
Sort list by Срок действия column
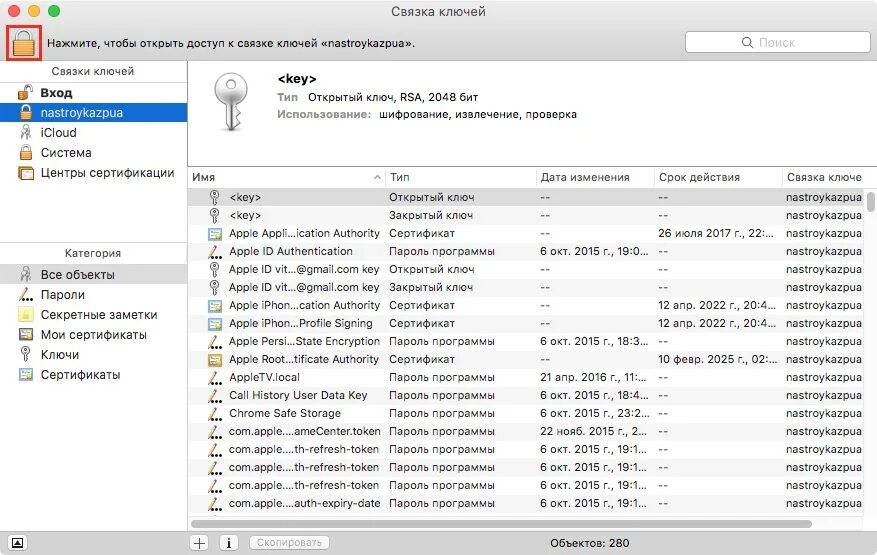718,177
